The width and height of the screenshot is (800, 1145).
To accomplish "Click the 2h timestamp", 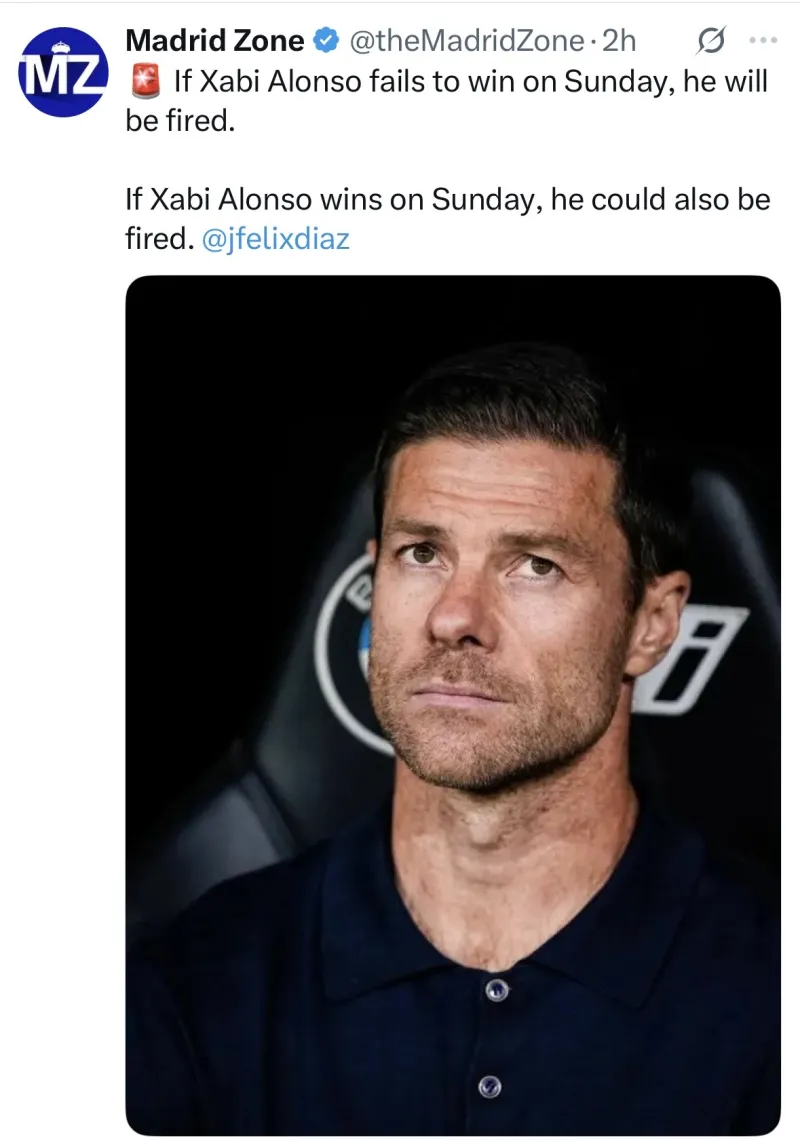I will pos(620,41).
